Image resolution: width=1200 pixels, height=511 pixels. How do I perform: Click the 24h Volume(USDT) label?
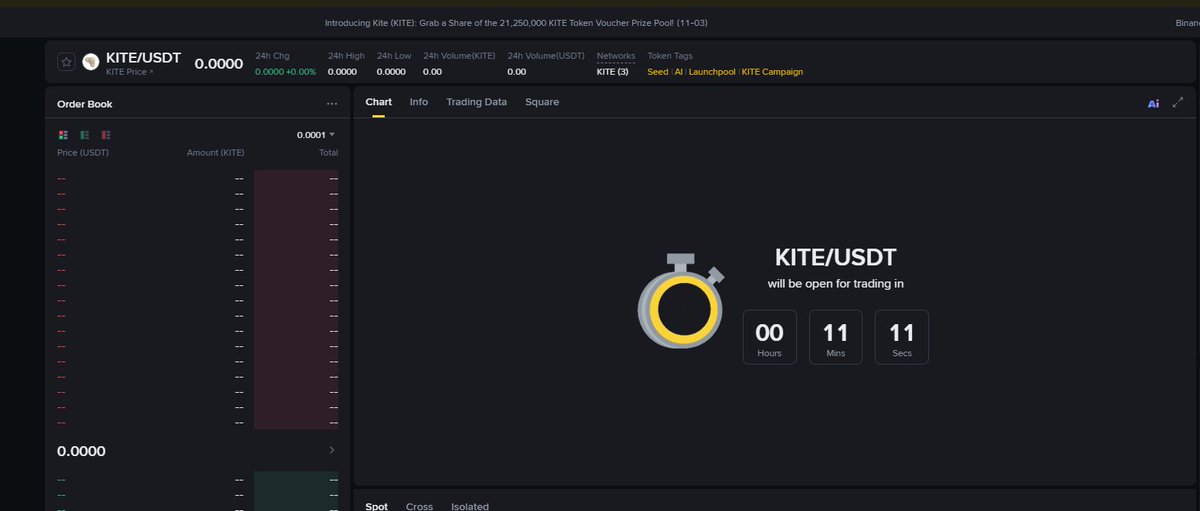coord(544,56)
